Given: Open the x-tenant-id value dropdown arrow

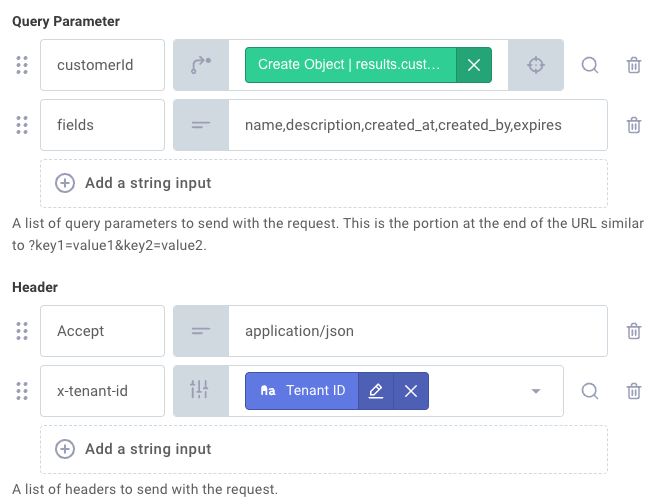Looking at the screenshot, I should point(536,391).
